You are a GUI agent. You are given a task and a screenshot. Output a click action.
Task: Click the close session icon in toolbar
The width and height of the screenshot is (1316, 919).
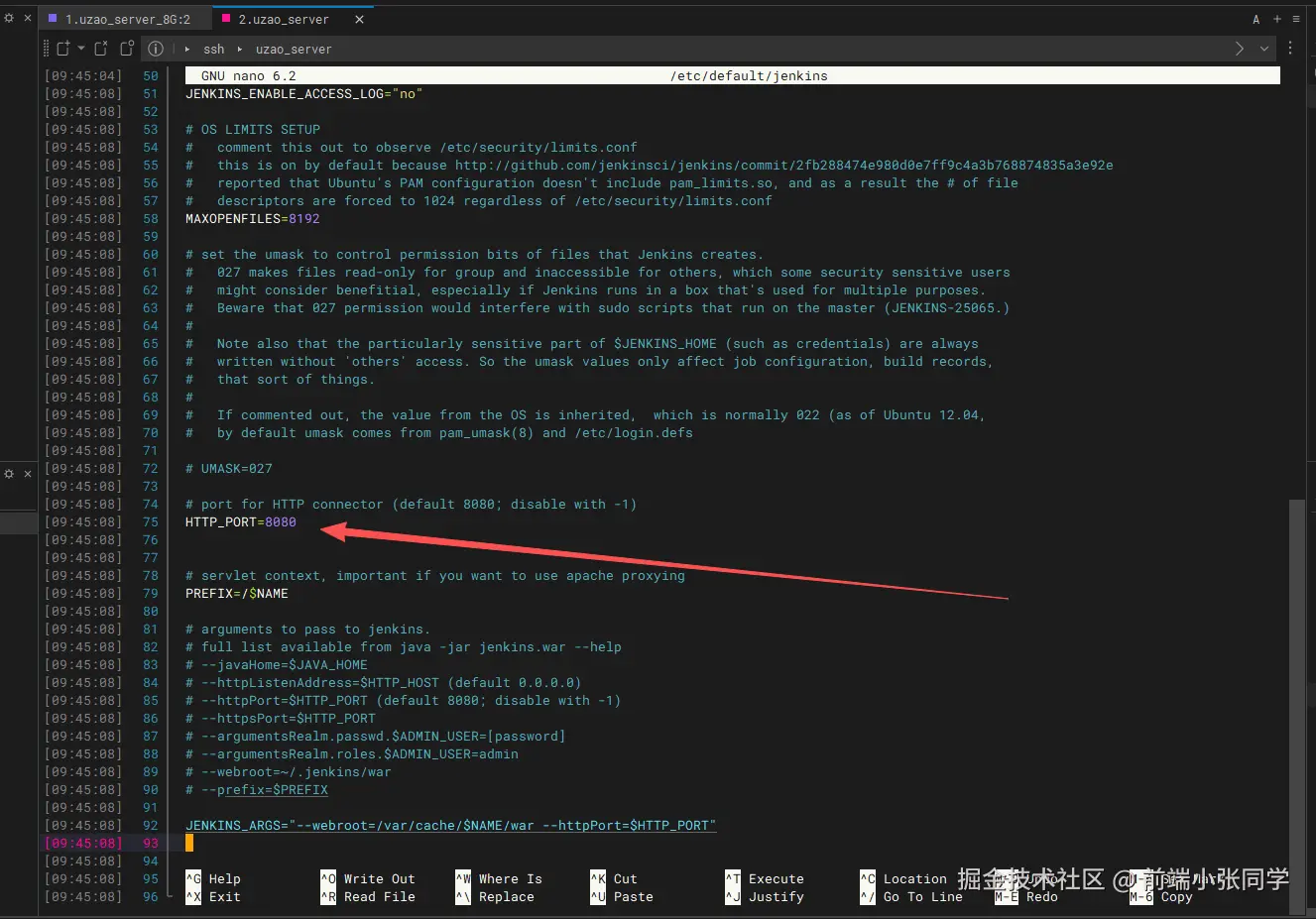[100, 48]
